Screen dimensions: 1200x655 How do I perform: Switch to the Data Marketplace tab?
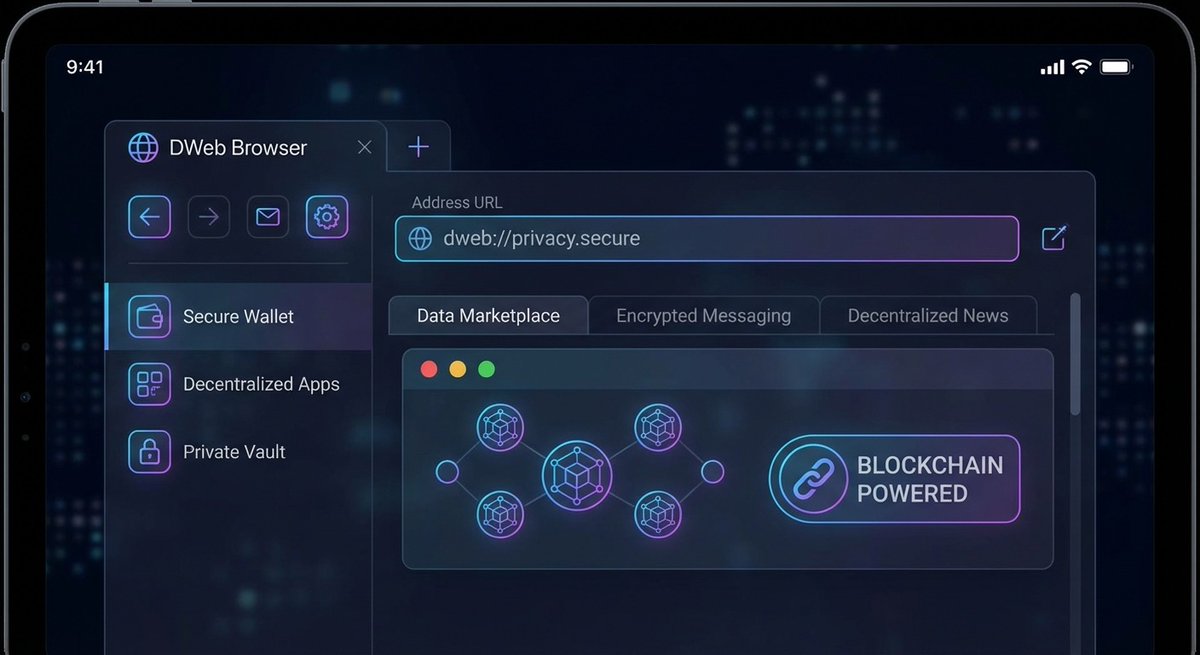pos(488,316)
